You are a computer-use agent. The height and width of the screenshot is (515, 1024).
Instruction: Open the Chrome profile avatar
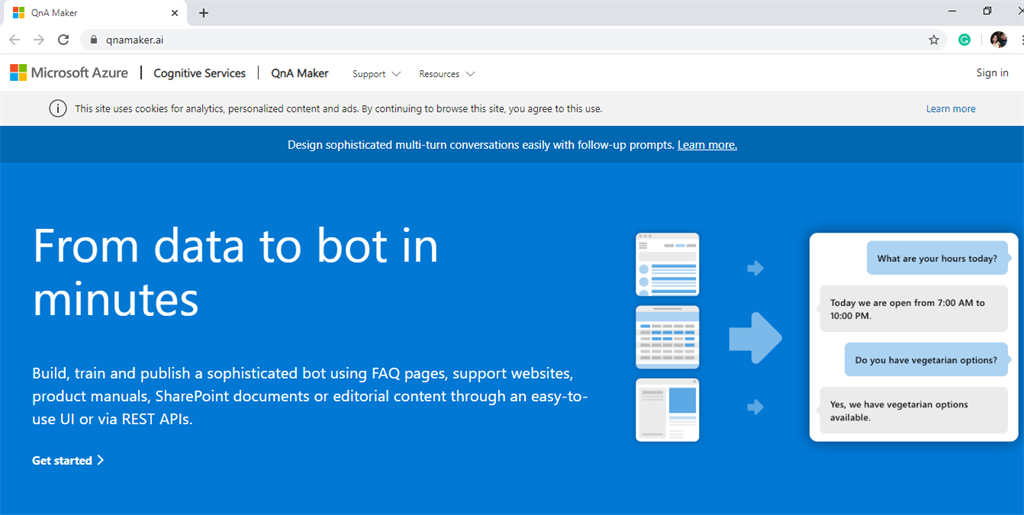(x=998, y=40)
